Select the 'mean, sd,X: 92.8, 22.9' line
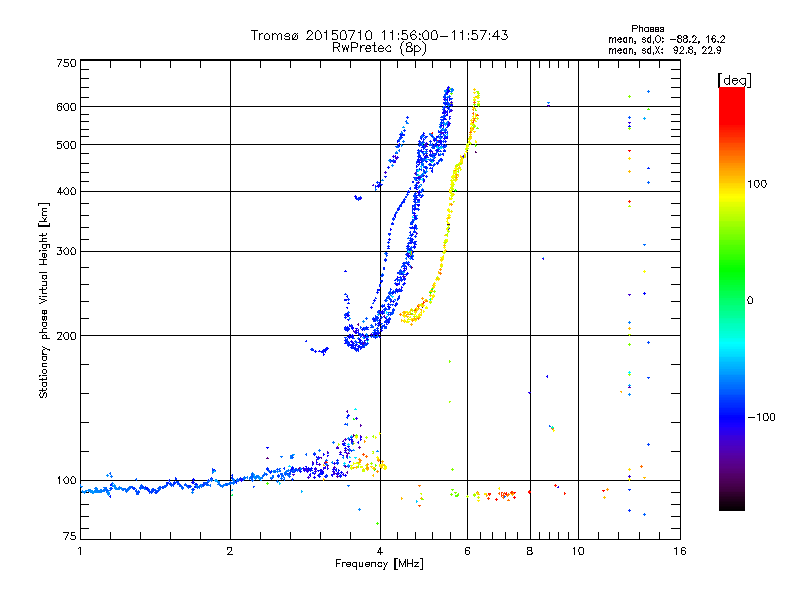This screenshot has width=800, height=600. click(665, 50)
